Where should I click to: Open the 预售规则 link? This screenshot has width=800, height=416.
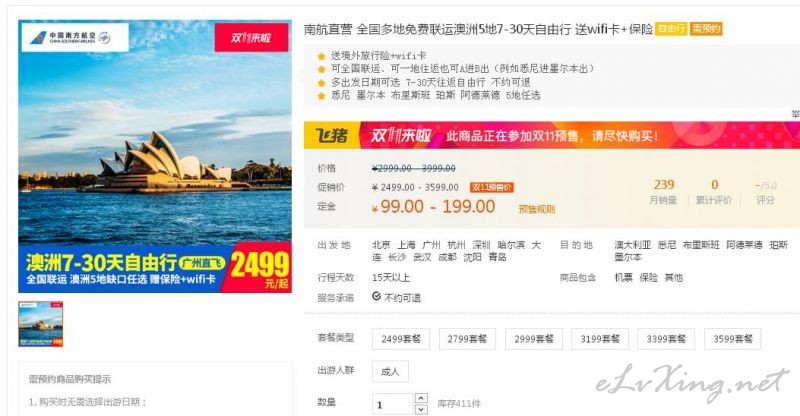pos(537,209)
